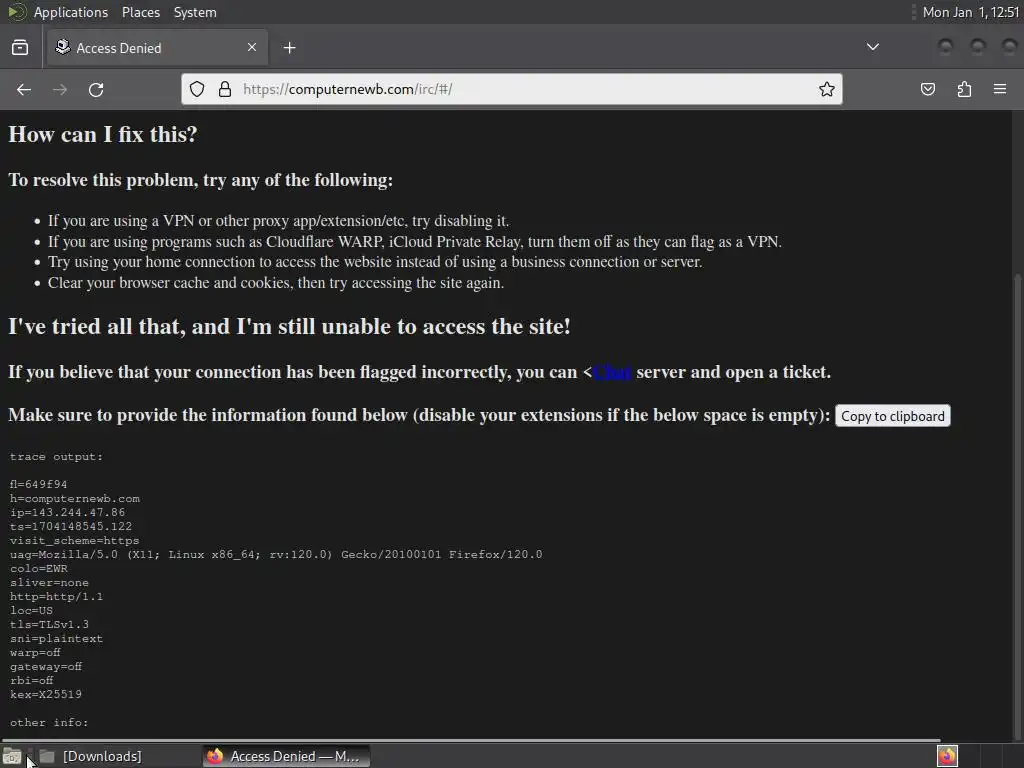Reload the current page
Image resolution: width=1024 pixels, height=768 pixels.
[96, 89]
